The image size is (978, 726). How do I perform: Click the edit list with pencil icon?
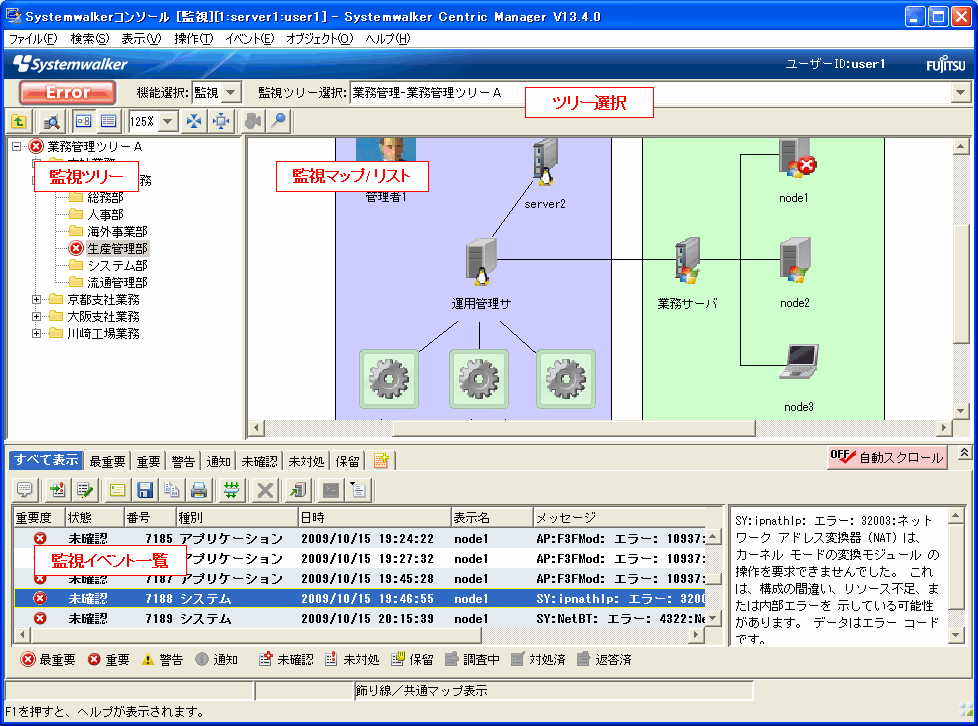point(84,490)
